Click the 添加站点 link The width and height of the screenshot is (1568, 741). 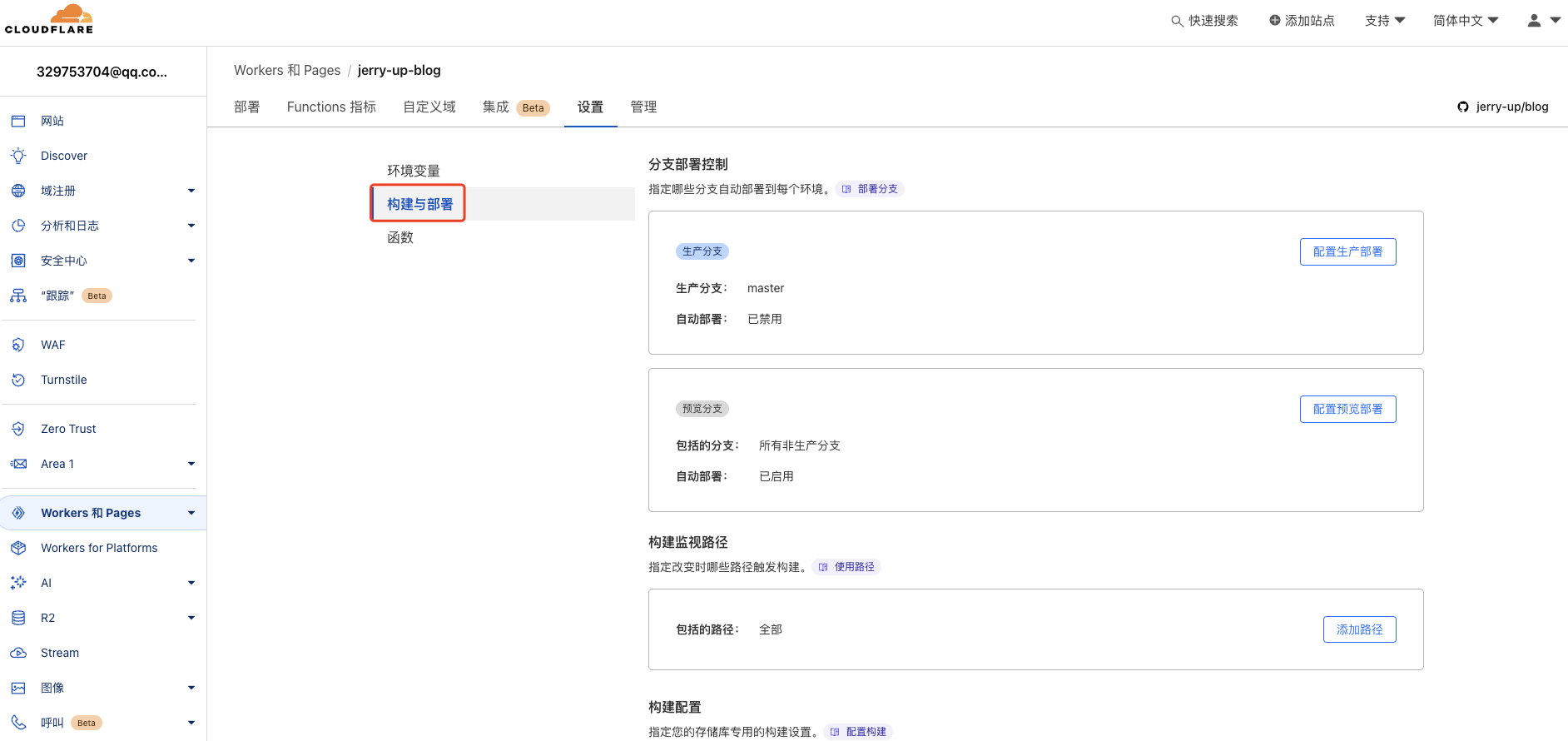point(1302,20)
